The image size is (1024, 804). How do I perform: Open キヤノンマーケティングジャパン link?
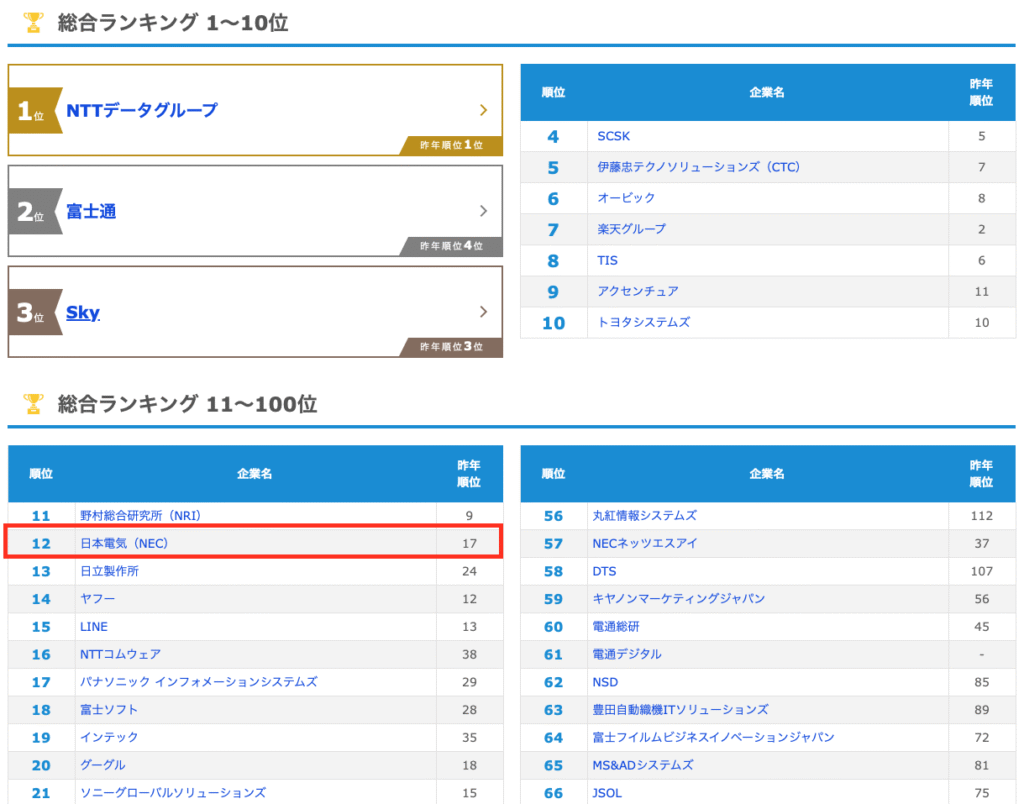[679, 599]
